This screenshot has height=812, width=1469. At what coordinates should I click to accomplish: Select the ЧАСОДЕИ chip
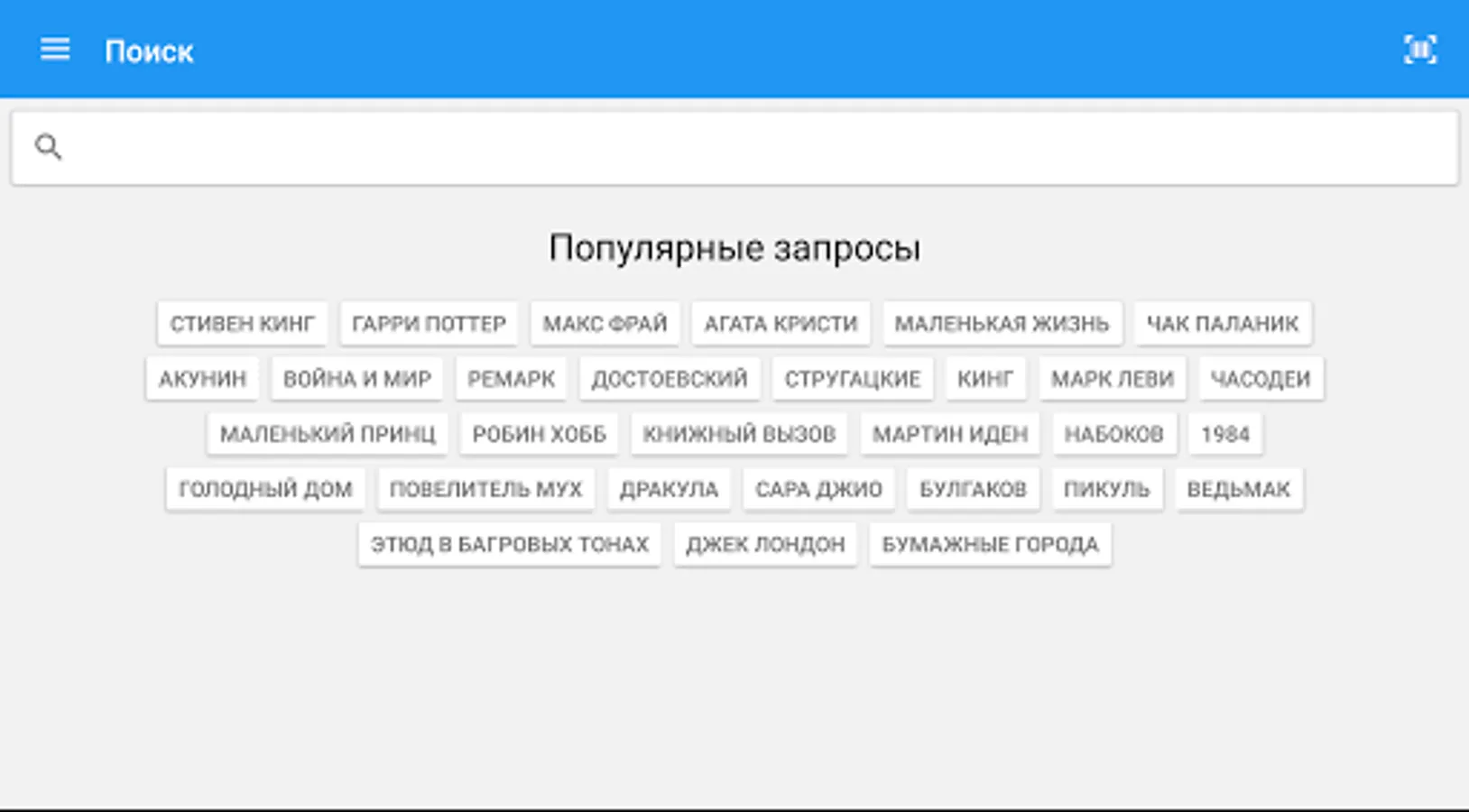1261,379
